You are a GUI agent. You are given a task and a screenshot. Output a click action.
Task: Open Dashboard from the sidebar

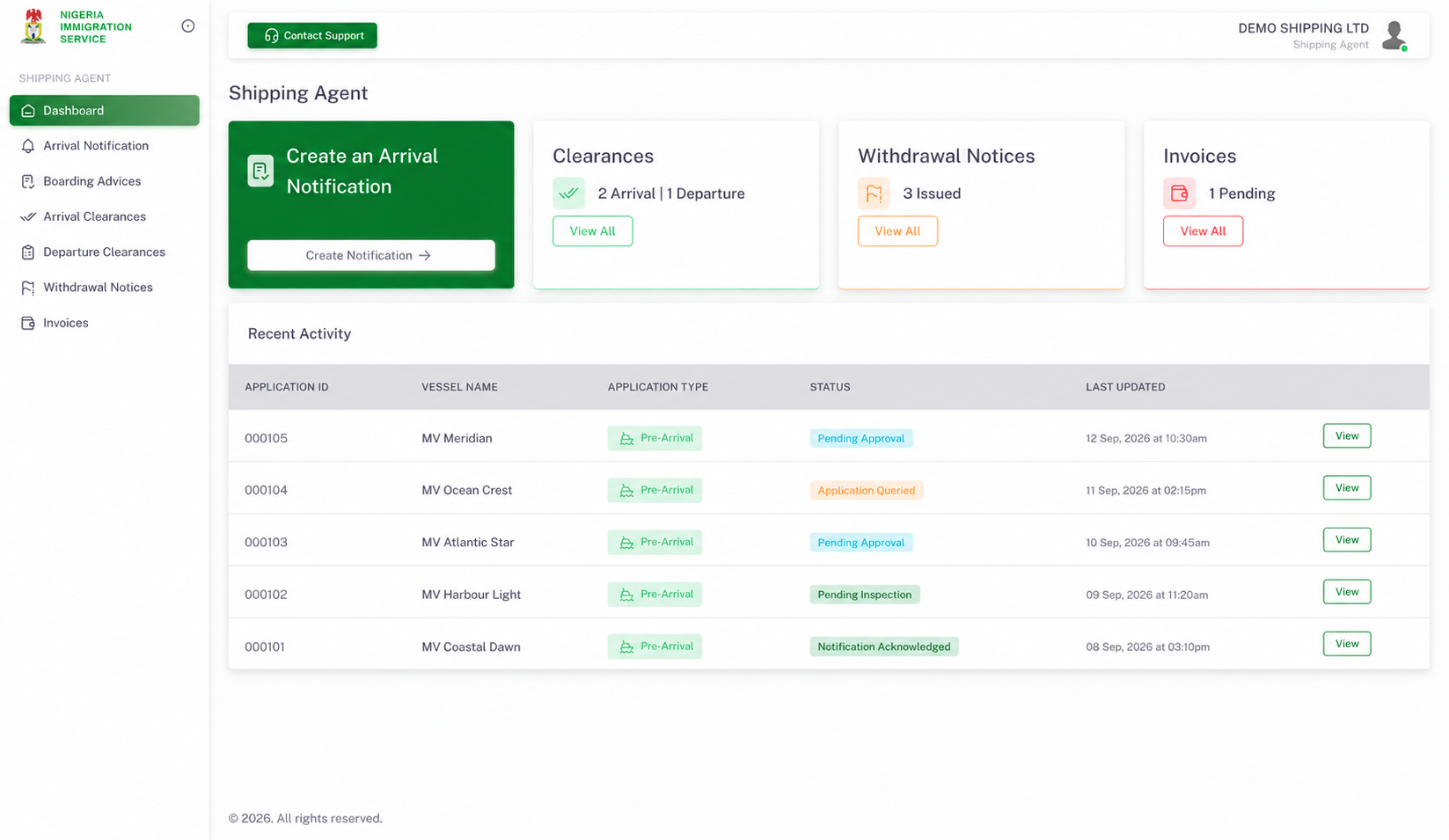105,111
